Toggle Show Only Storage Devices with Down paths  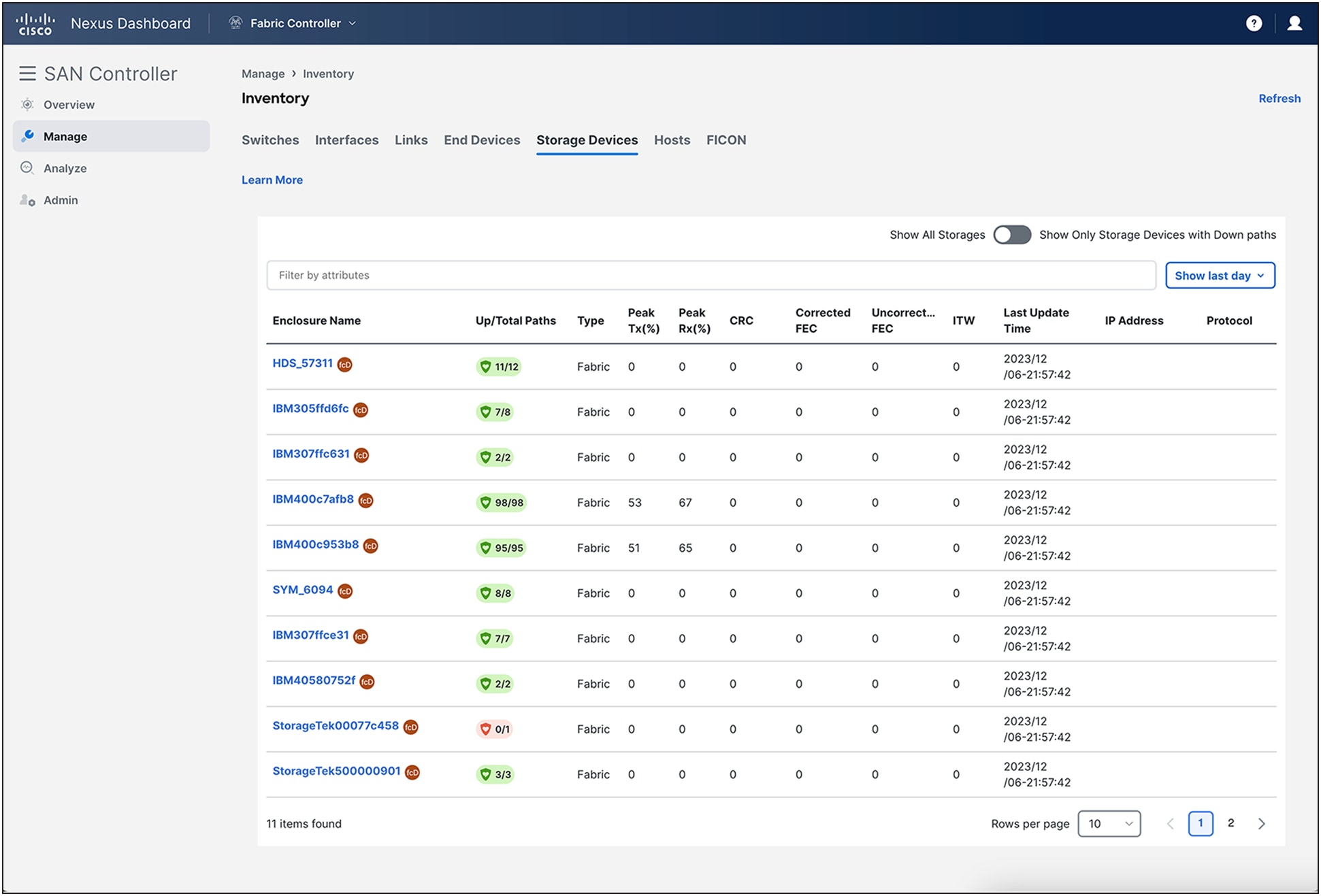point(1012,235)
